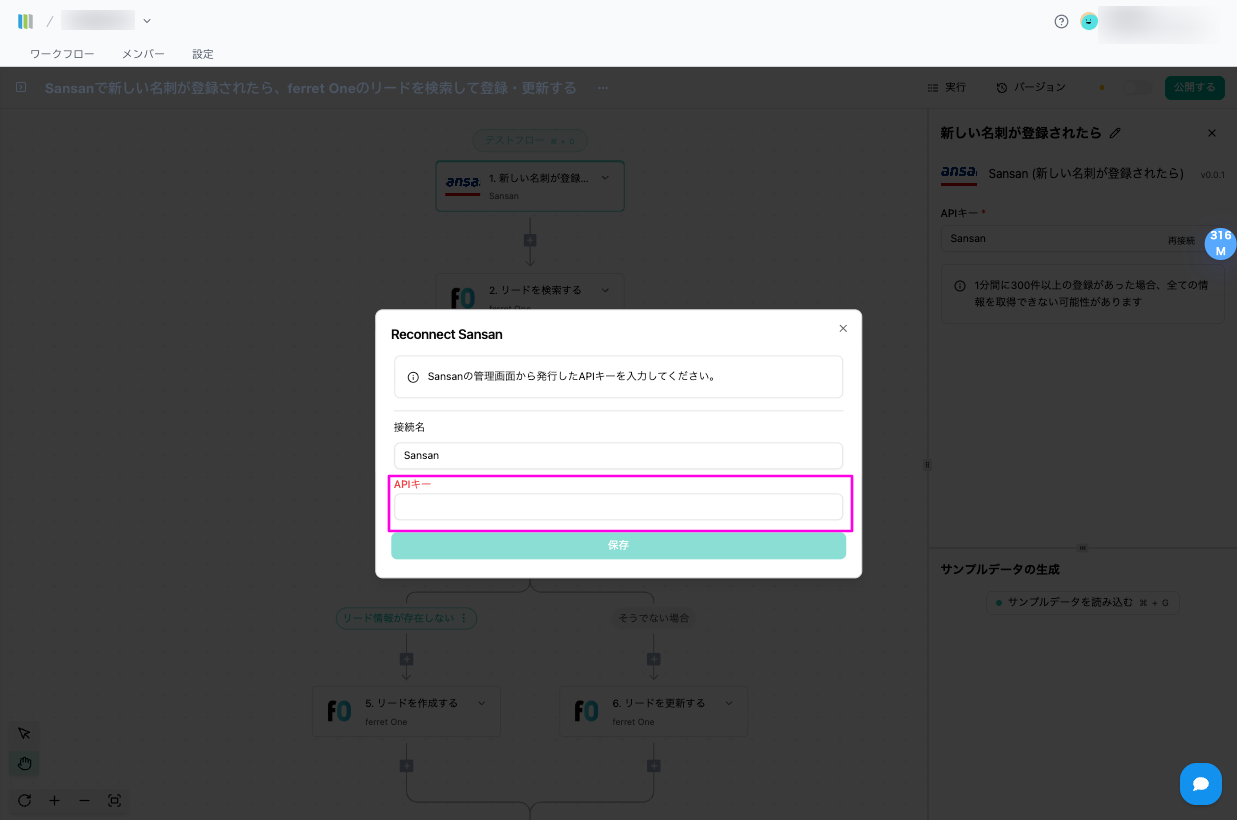
Task: Click the Sansan logo on step 1
Action: coord(462,185)
